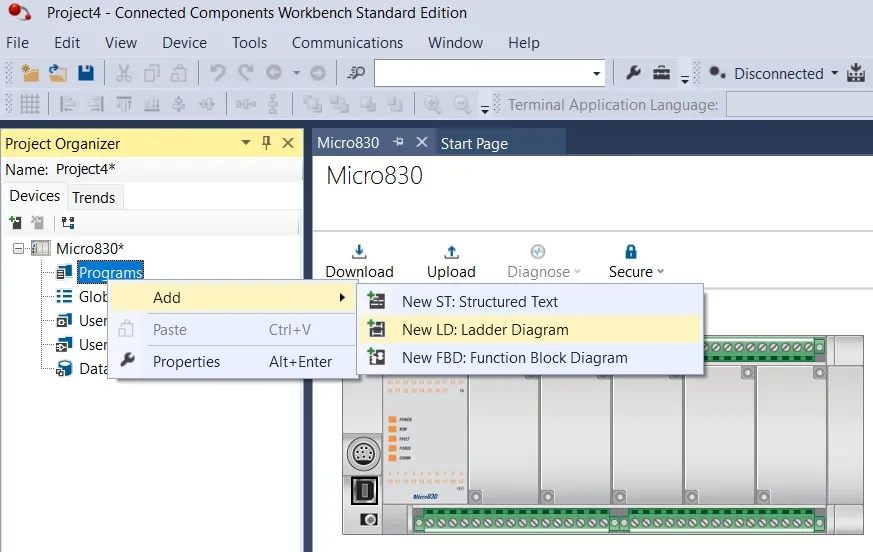Select the Programs tree item
The width and height of the screenshot is (873, 552).
click(x=110, y=272)
